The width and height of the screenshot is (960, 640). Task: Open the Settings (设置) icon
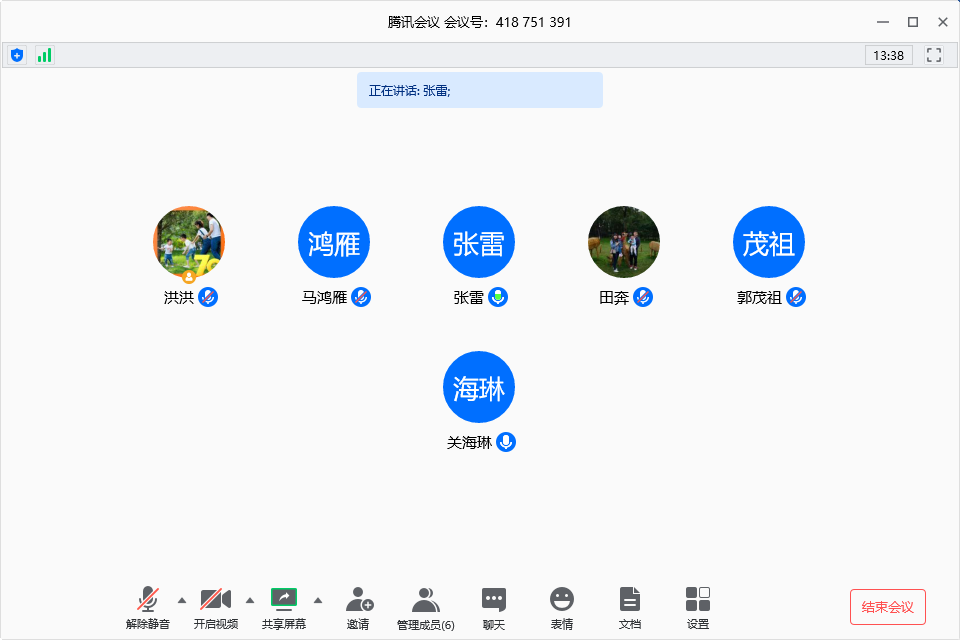pos(698,607)
